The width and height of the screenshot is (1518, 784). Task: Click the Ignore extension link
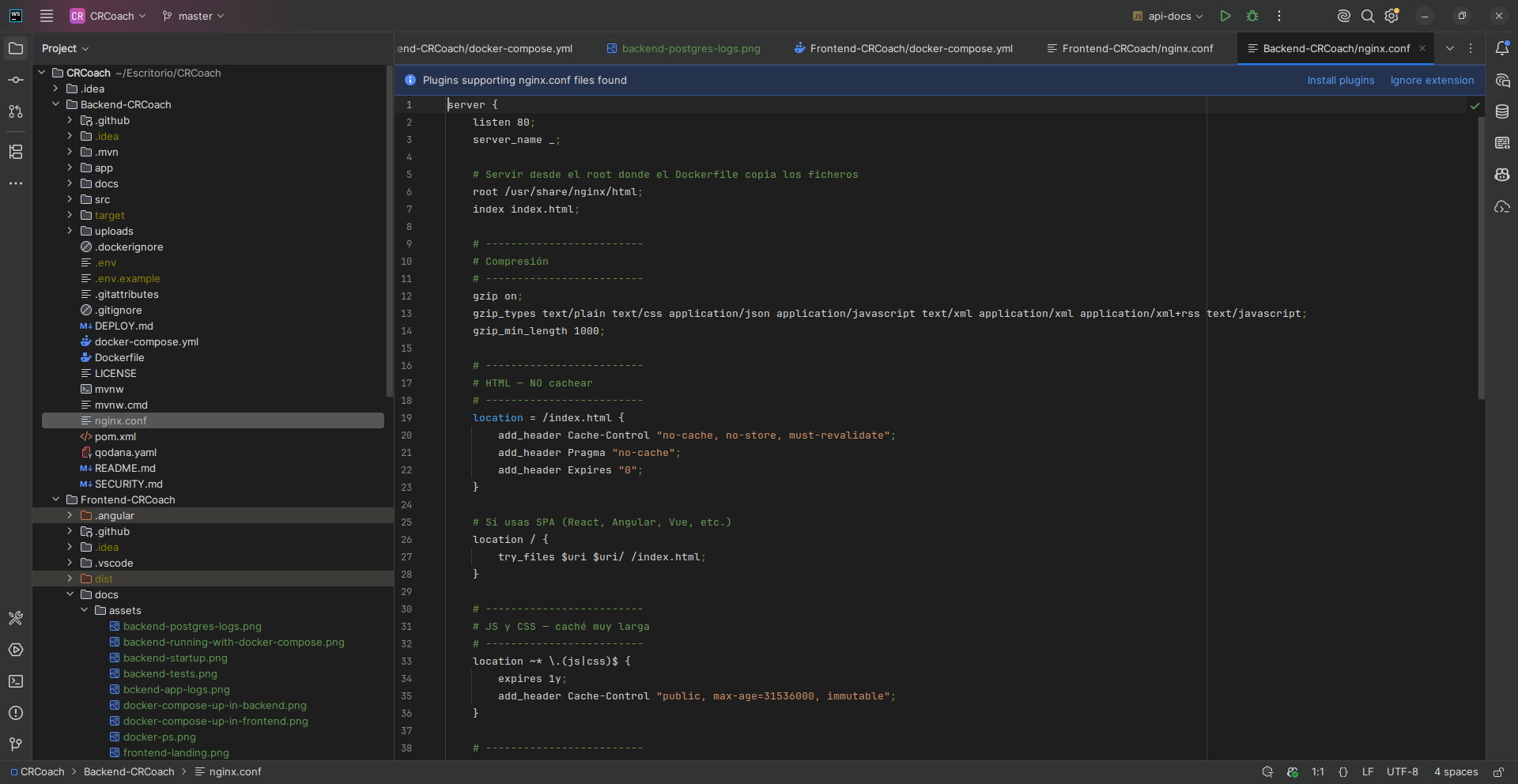tap(1432, 80)
